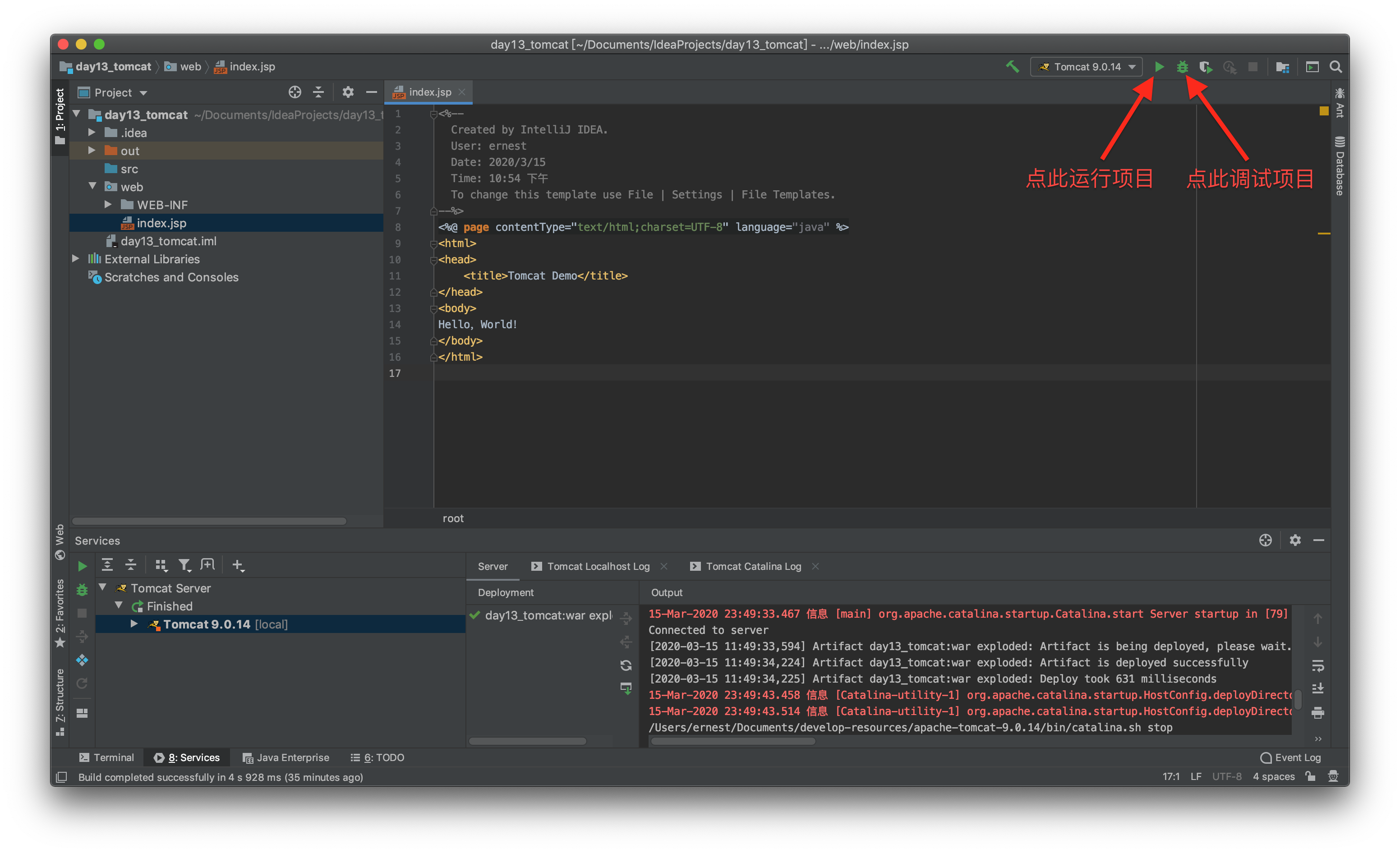Collapse the Tomcat Server node

[103, 588]
